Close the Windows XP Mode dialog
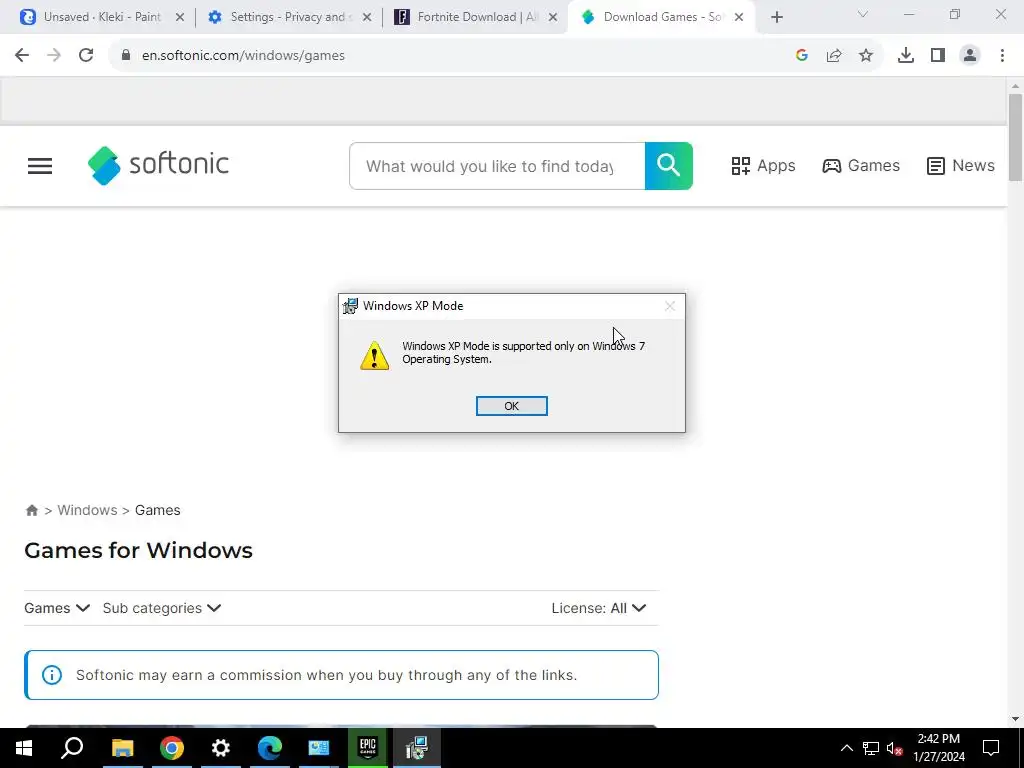This screenshot has height=768, width=1024. (669, 306)
